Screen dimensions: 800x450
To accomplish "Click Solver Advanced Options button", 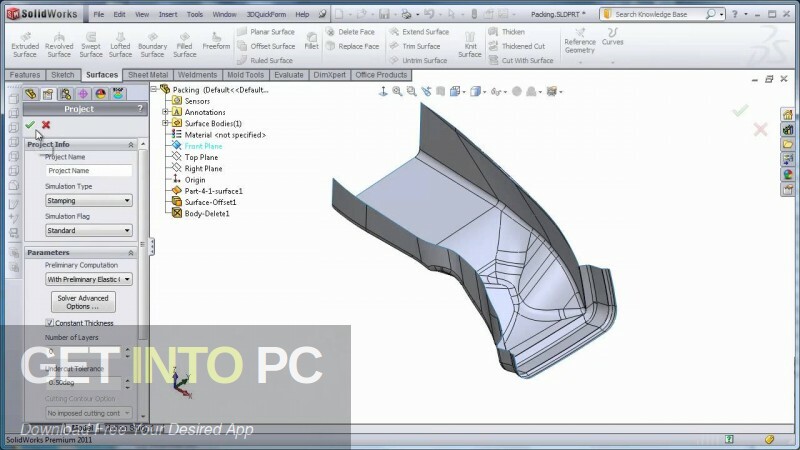I will (x=83, y=302).
